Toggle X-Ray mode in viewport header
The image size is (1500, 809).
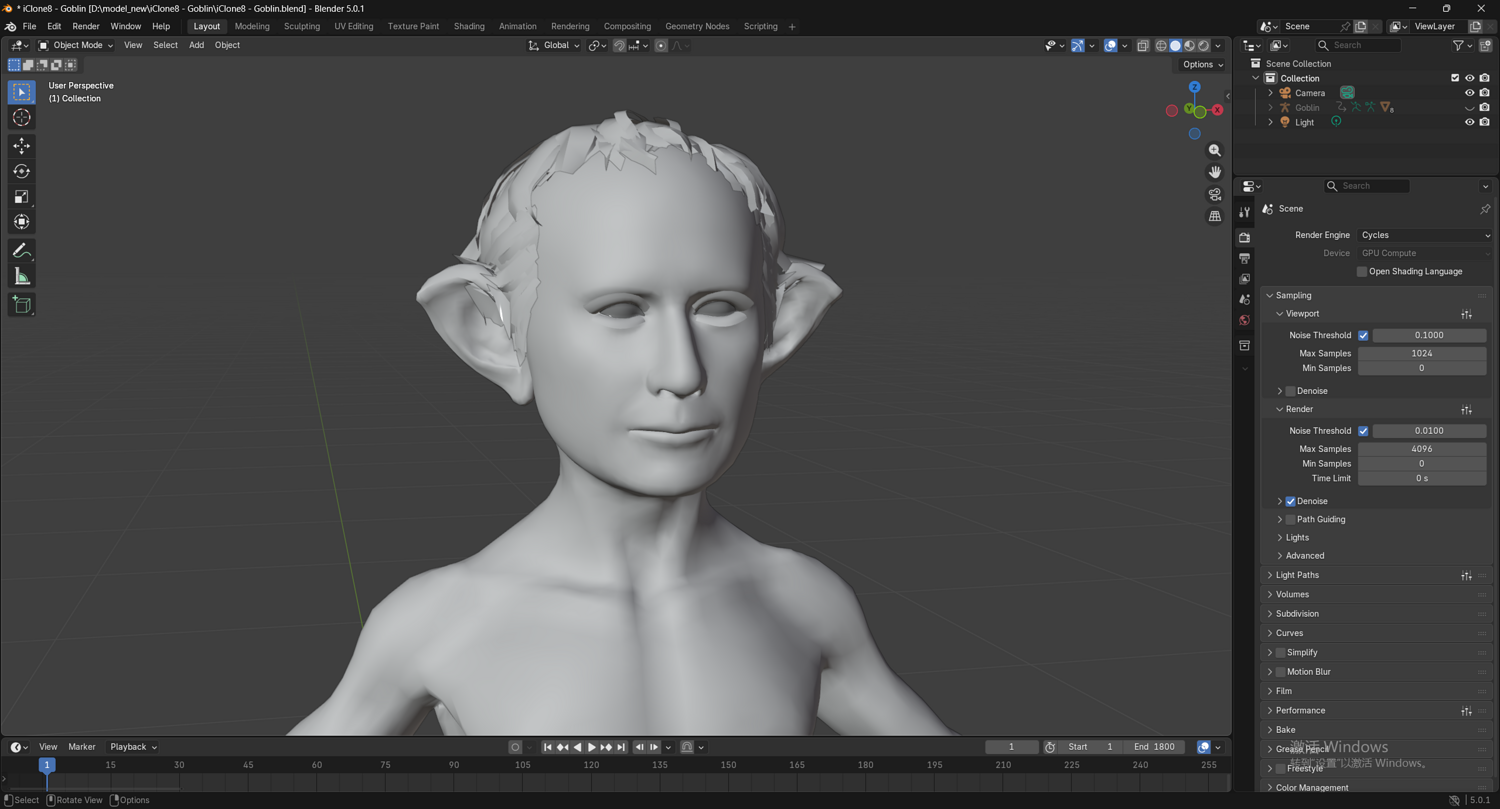[1143, 45]
